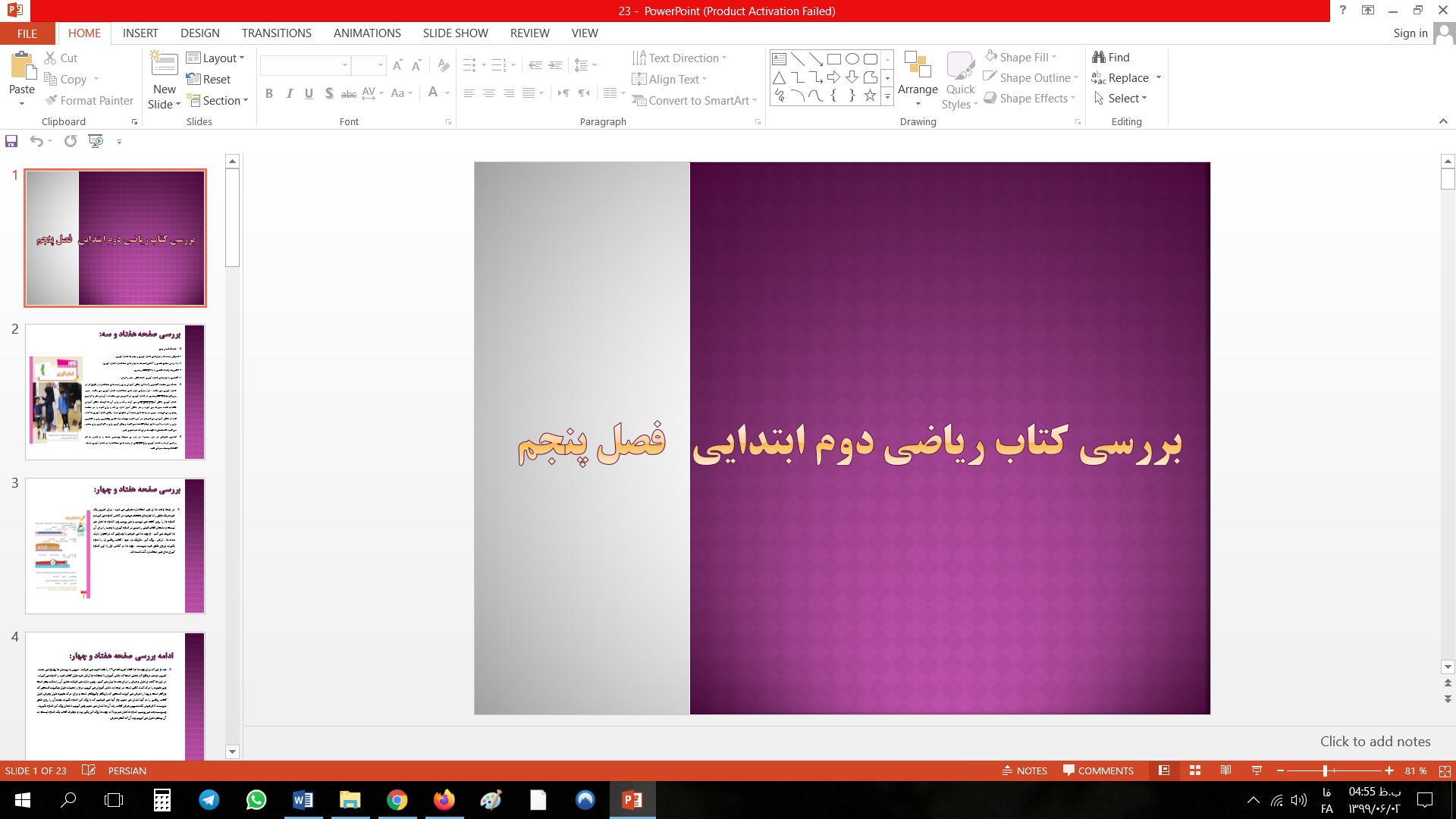Click the Paste clipboard icon
The height and width of the screenshot is (819, 1456).
tap(22, 67)
